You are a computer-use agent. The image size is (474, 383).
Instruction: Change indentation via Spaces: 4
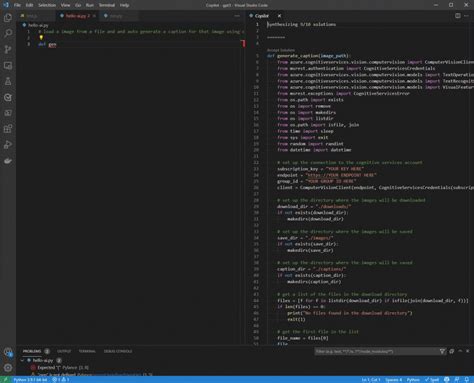(393, 380)
